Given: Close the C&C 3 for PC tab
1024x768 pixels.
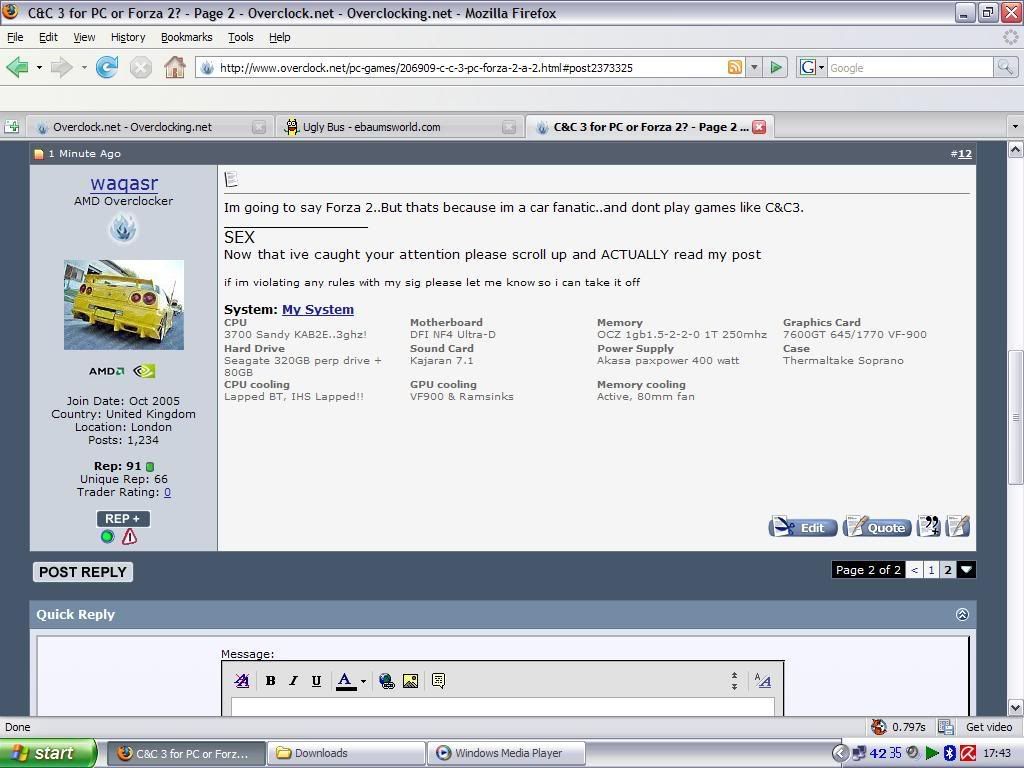Looking at the screenshot, I should pos(759,127).
